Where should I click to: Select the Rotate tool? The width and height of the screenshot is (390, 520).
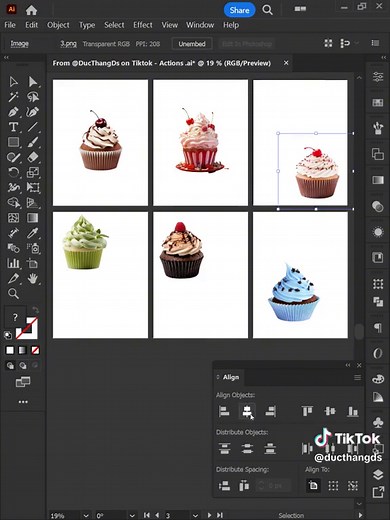[13, 172]
